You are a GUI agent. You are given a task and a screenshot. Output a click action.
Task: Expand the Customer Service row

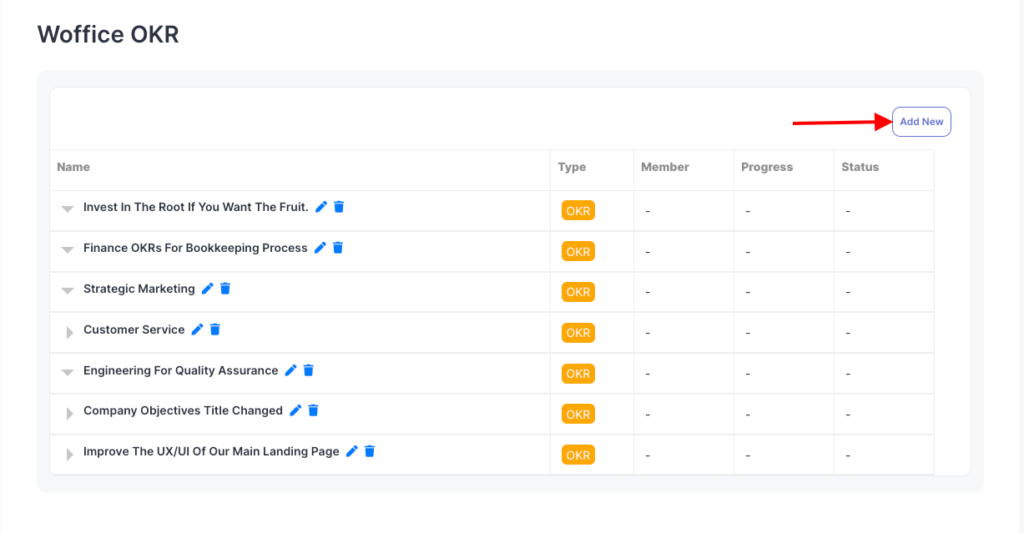click(69, 332)
